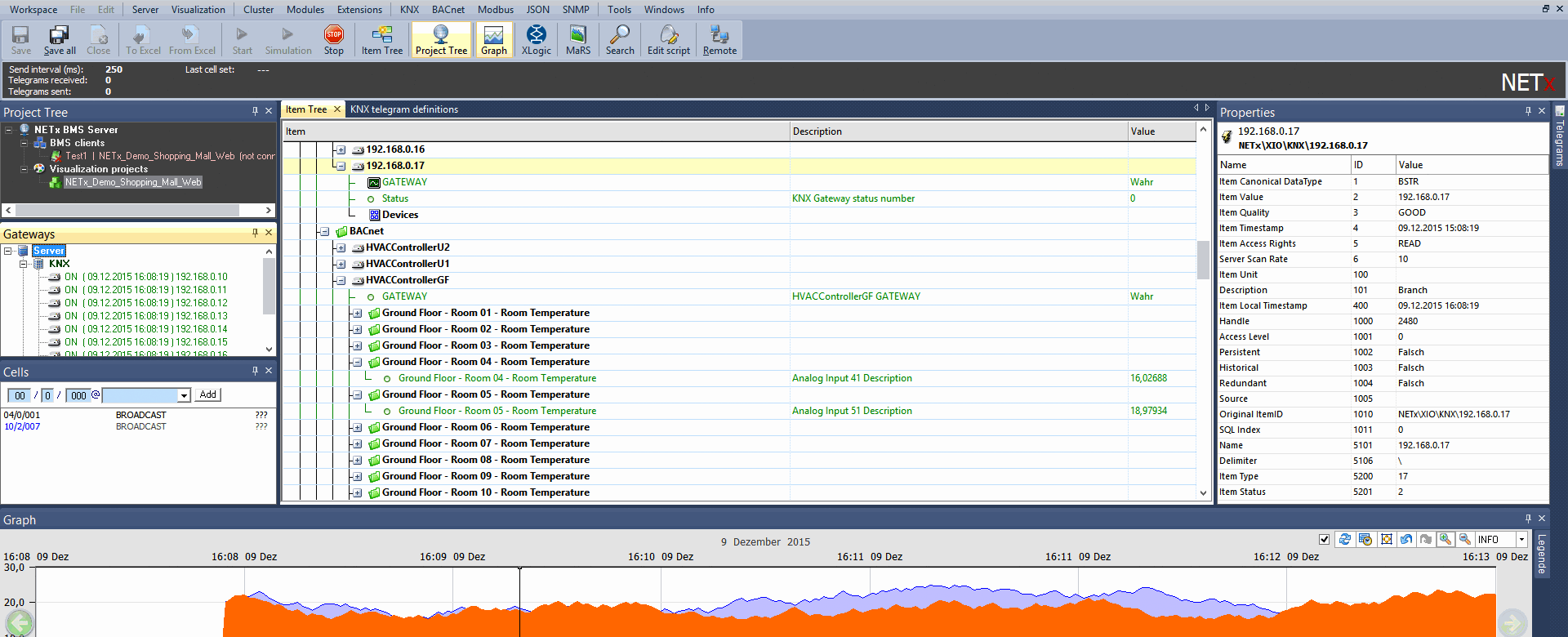Sort by the Description column header
The image size is (1568, 637).
(x=959, y=131)
